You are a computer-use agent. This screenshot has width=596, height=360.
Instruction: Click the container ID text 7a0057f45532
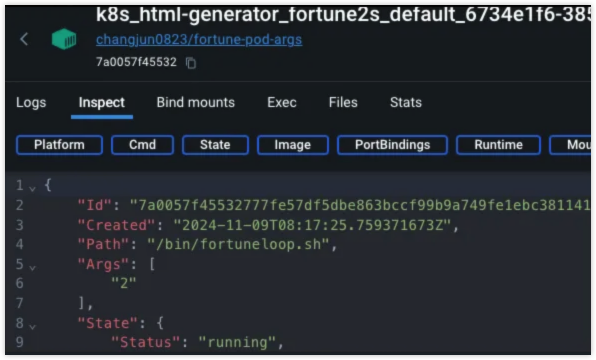pos(136,62)
